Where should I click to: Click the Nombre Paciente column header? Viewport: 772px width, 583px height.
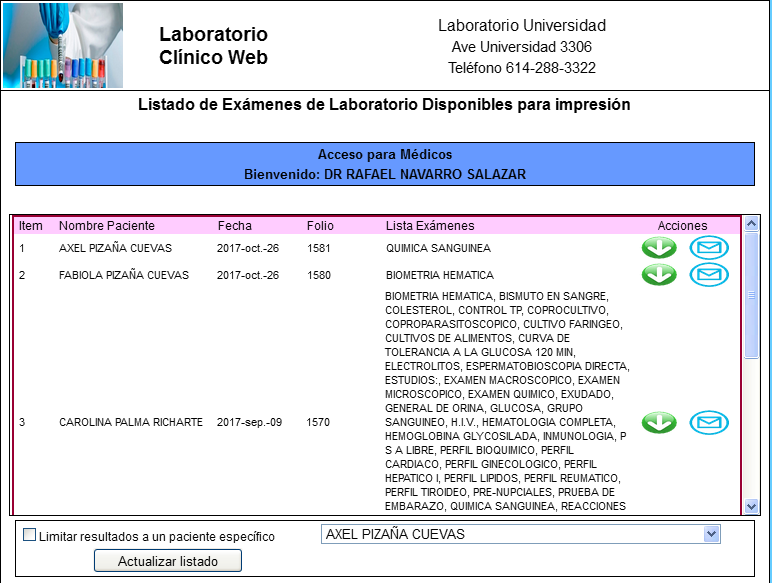(107, 226)
